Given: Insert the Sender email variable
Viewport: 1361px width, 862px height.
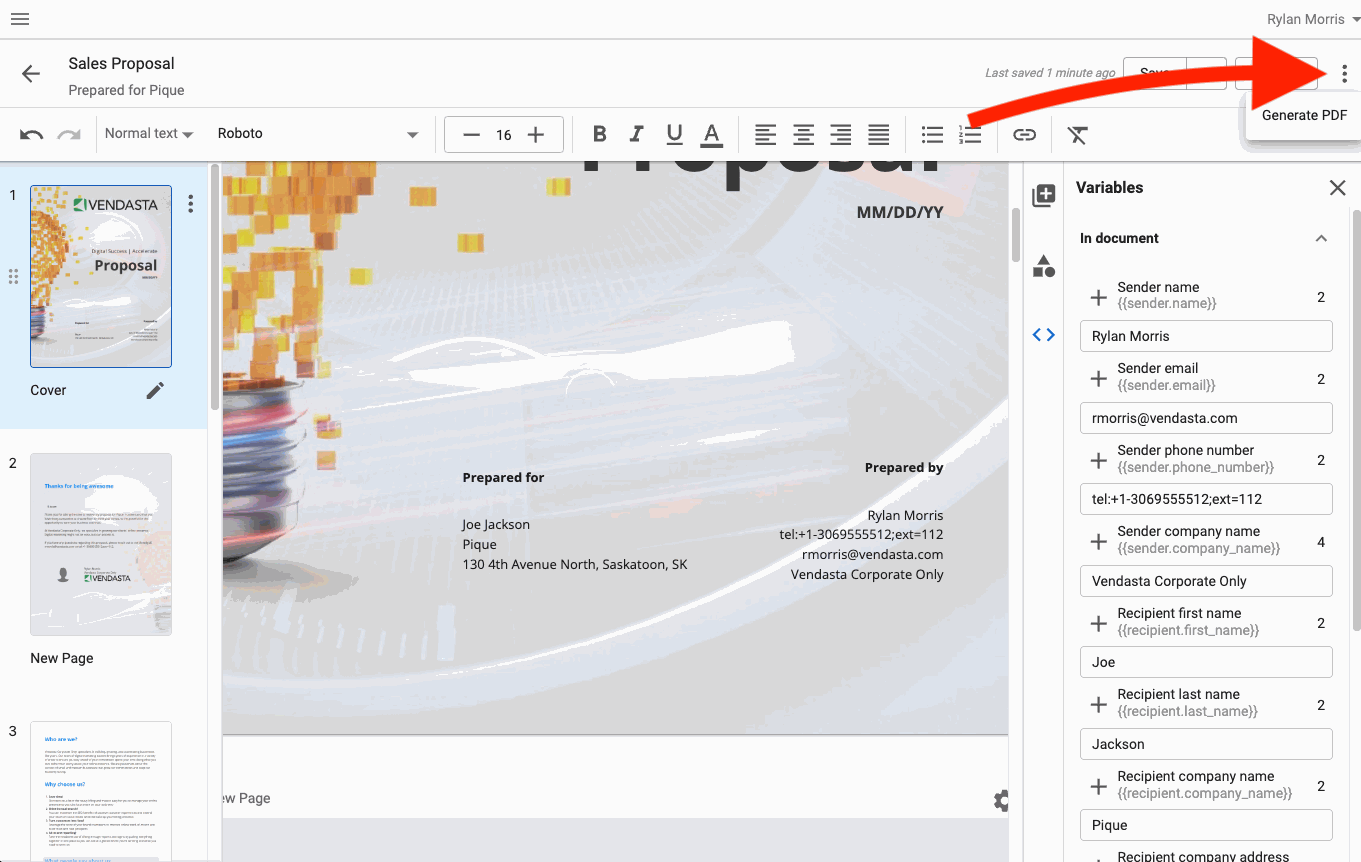Looking at the screenshot, I should [1098, 379].
